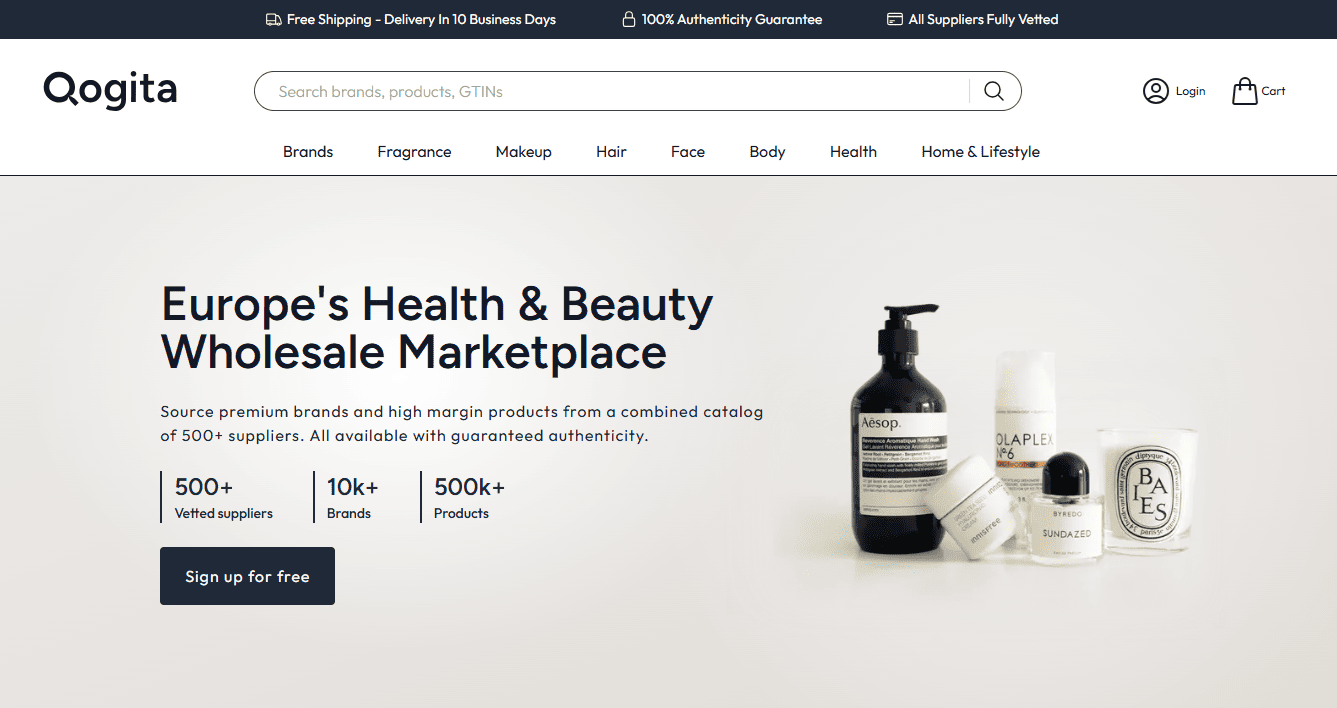Select the Face category
1337x708 pixels.
(688, 152)
